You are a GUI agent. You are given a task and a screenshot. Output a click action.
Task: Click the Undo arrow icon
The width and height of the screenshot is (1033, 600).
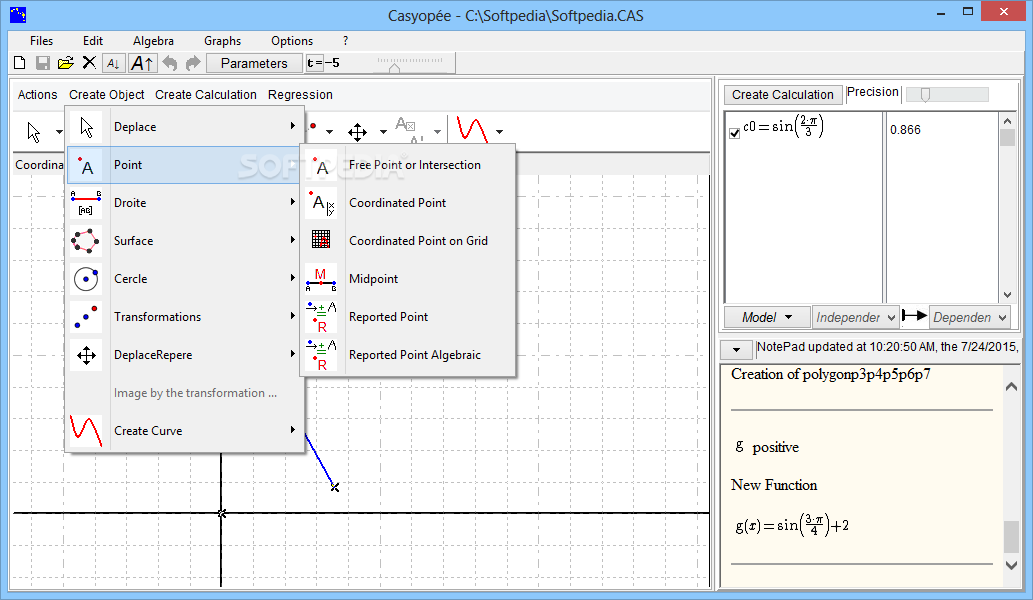(170, 63)
